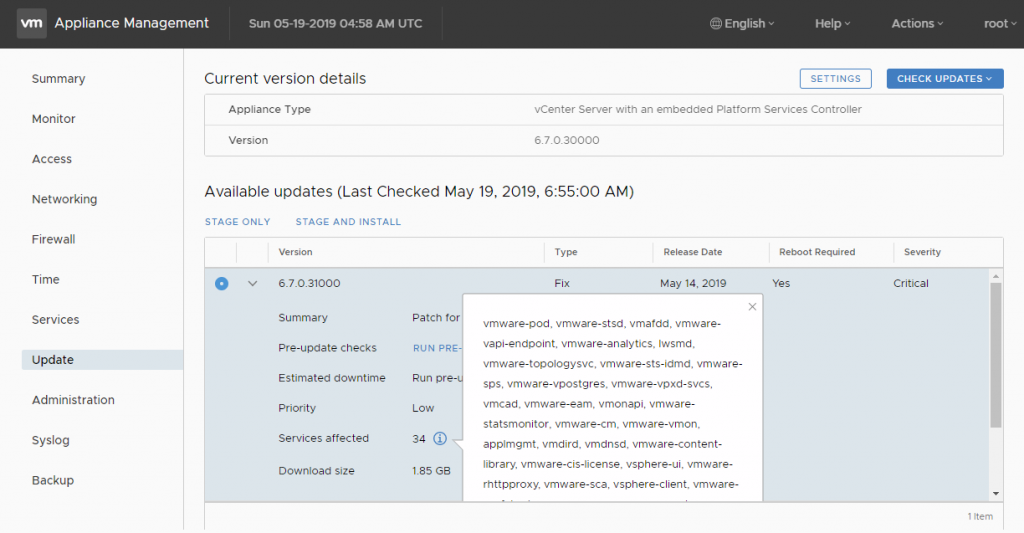Select the 6.7.0.31000 update radio button
The image size is (1024, 533).
(x=221, y=283)
